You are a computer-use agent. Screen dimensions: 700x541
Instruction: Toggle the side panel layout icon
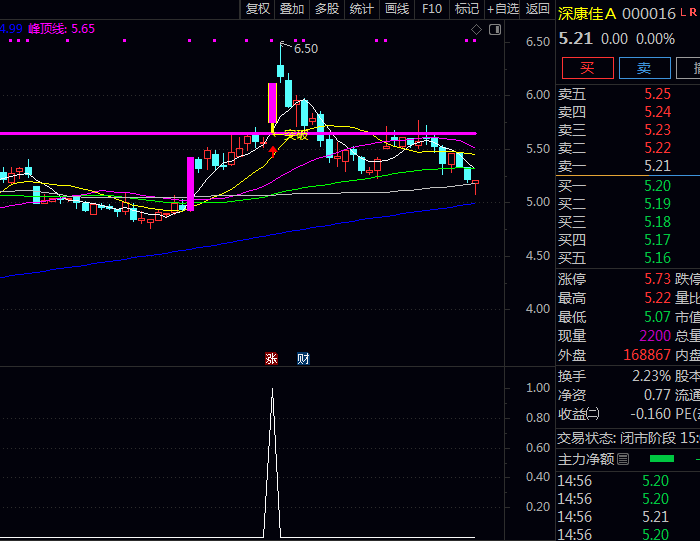tap(495, 30)
